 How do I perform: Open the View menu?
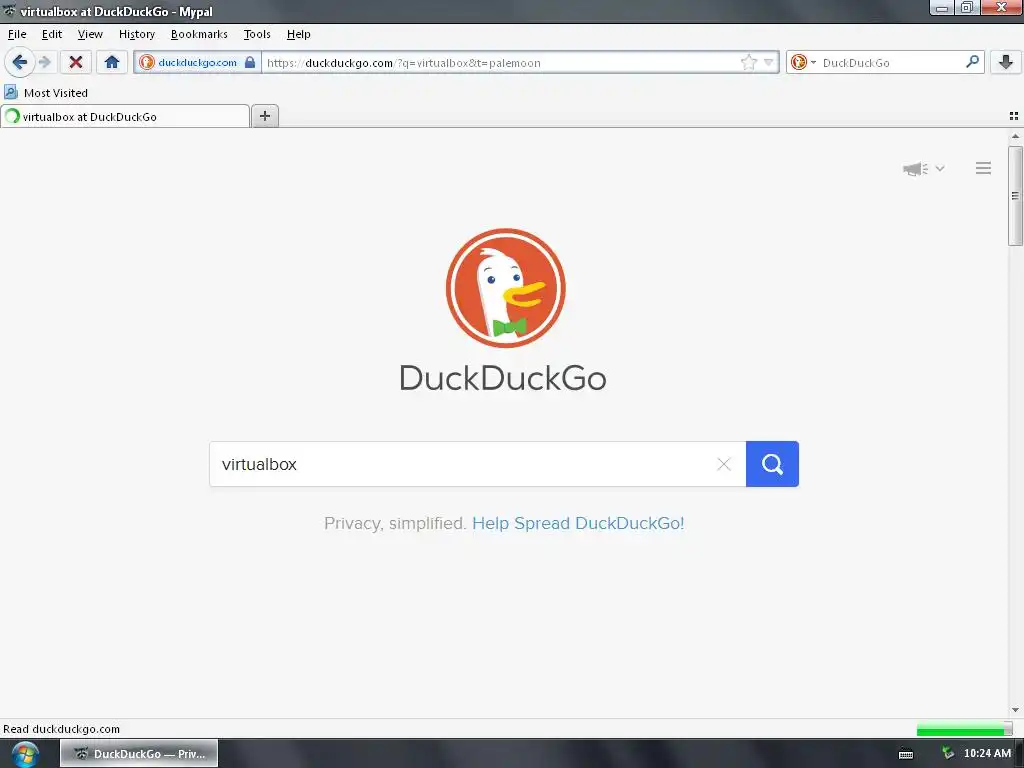[90, 34]
